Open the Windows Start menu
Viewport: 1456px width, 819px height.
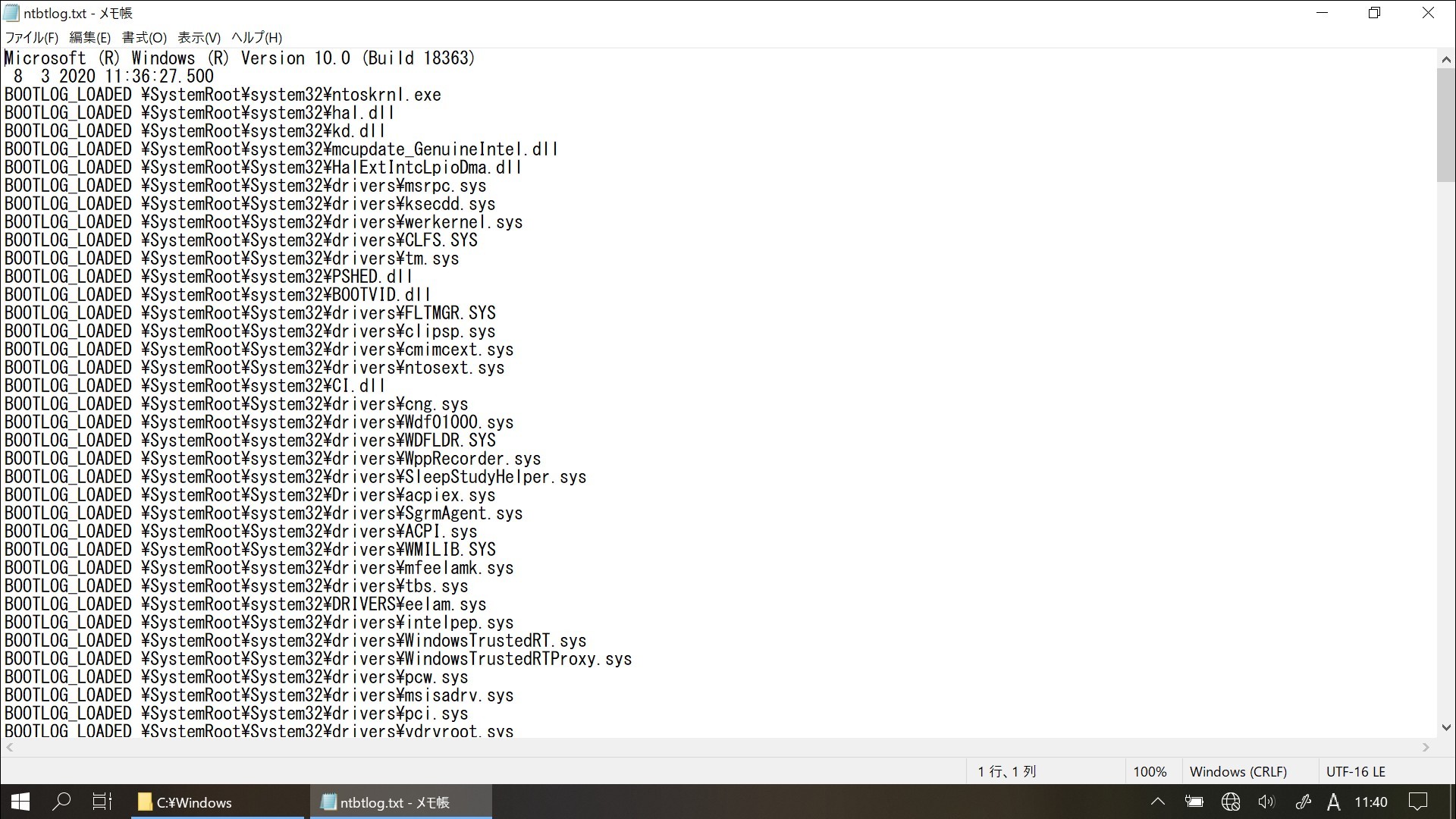(20, 802)
